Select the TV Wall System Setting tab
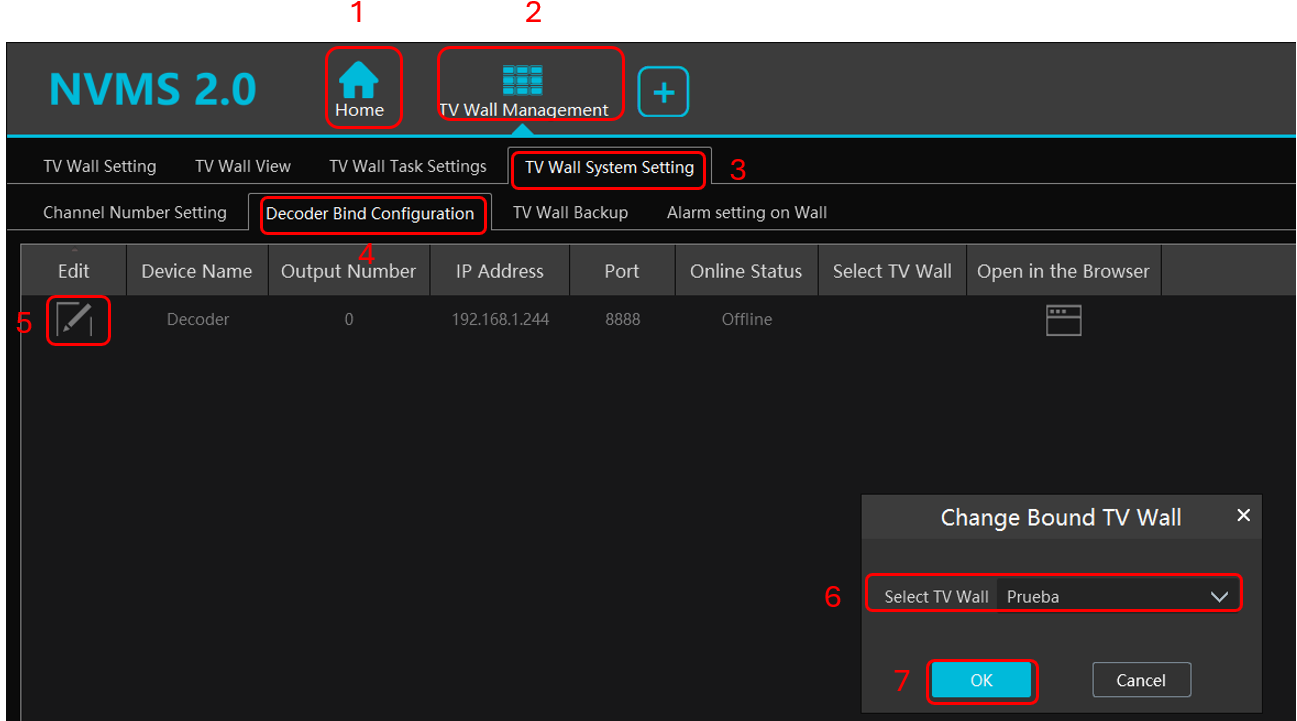 tap(609, 167)
